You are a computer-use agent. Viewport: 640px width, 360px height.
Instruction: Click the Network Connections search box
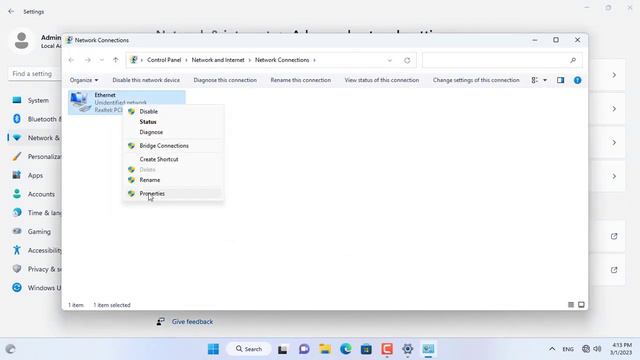[502, 60]
